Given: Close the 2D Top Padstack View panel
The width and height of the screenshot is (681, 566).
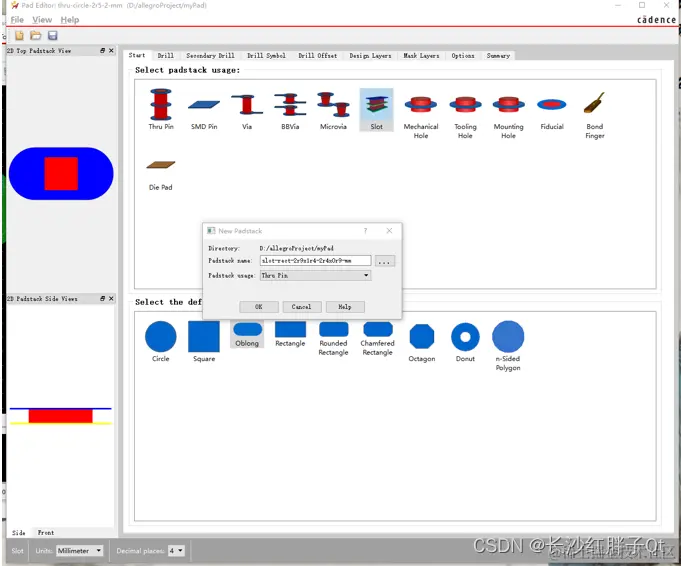Looking at the screenshot, I should pyautogui.click(x=111, y=50).
